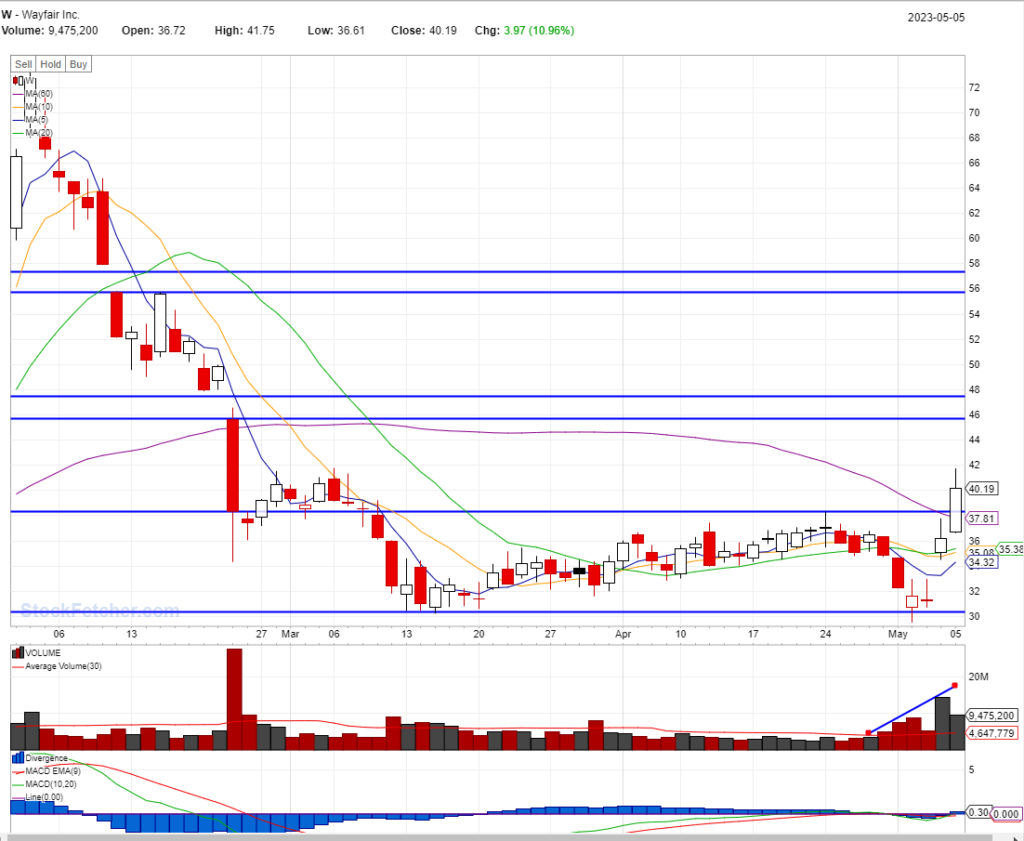Click the 4,647,779 average volume tag
The width and height of the screenshot is (1024, 841).
[992, 733]
